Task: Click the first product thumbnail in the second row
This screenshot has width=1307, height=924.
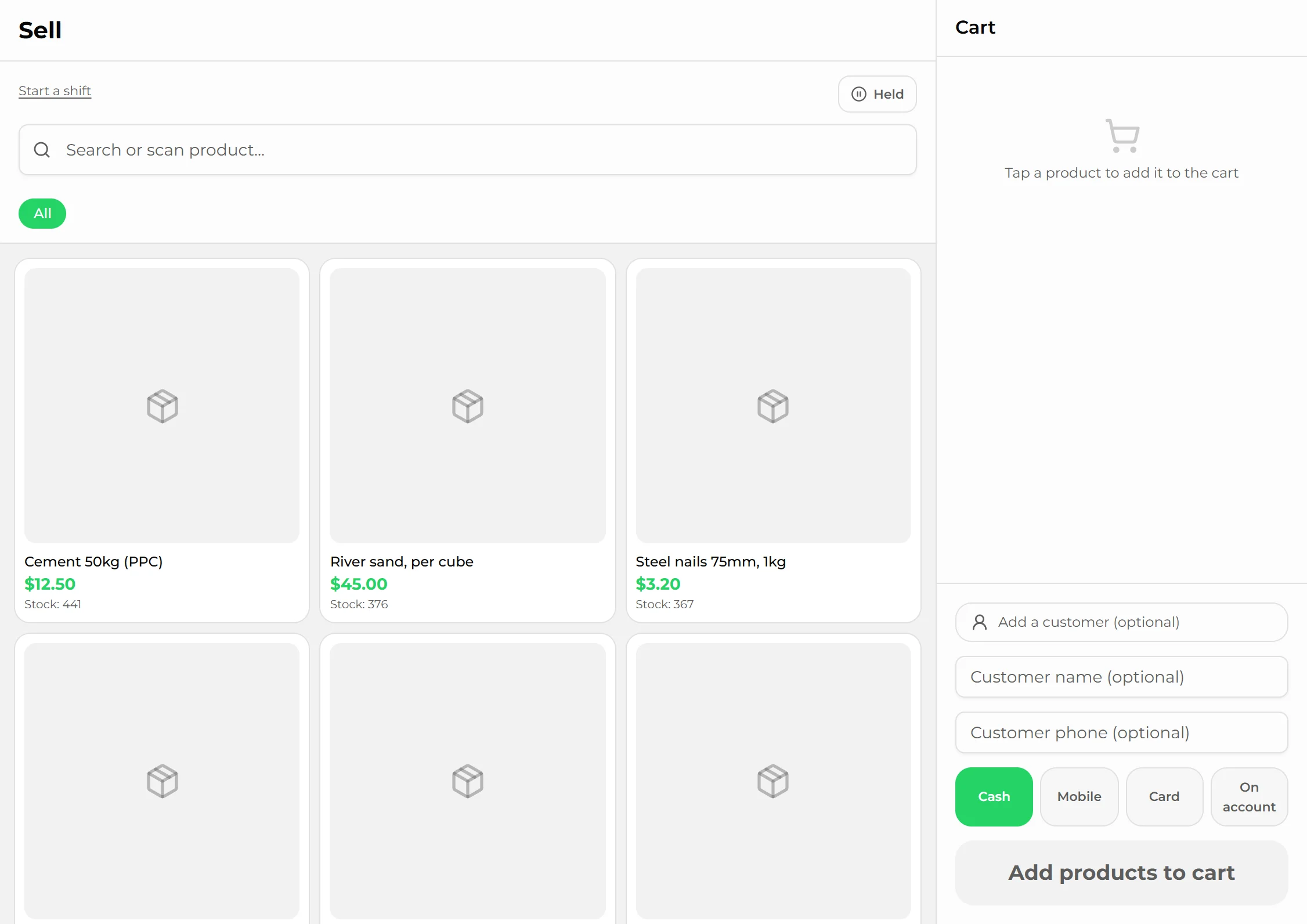Action: [162, 781]
